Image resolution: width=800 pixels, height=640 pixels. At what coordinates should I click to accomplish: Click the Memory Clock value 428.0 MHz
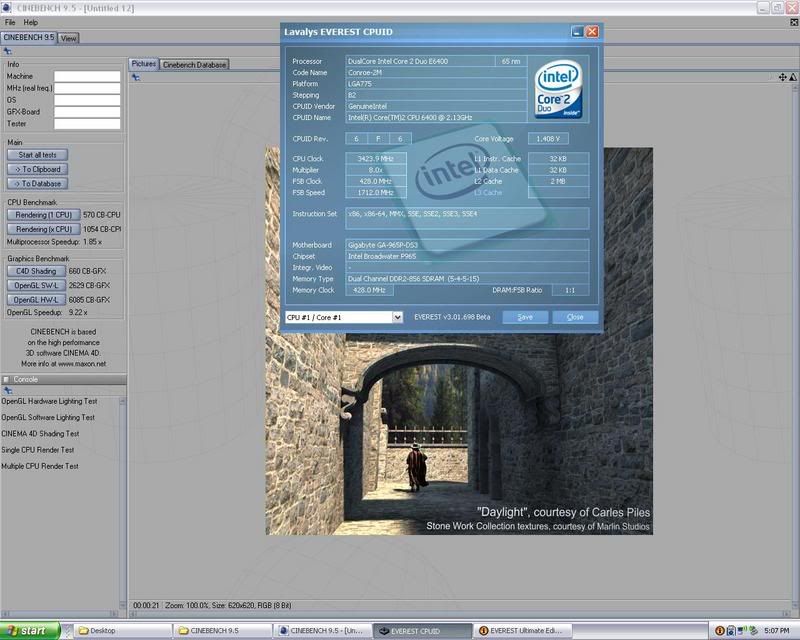pos(369,290)
